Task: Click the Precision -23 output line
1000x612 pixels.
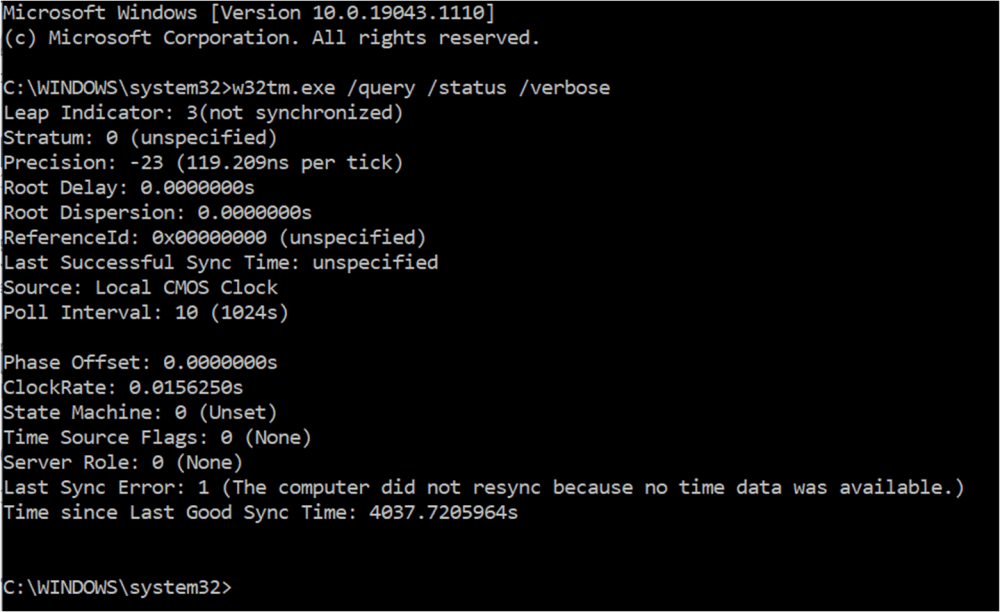Action: pos(203,163)
